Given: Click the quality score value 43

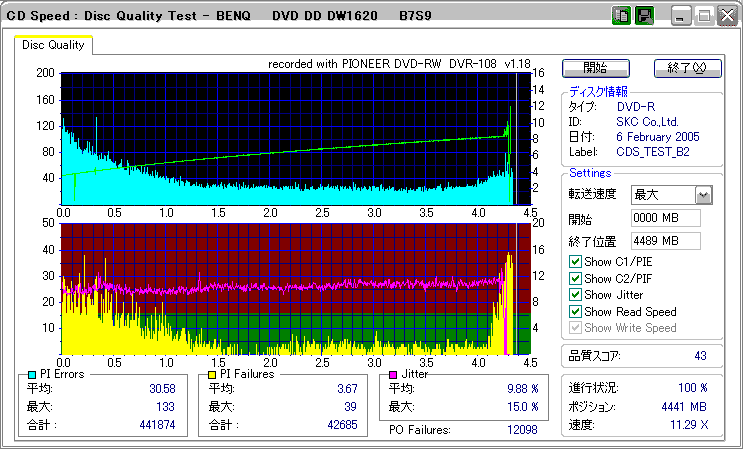Looking at the screenshot, I should coord(700,356).
